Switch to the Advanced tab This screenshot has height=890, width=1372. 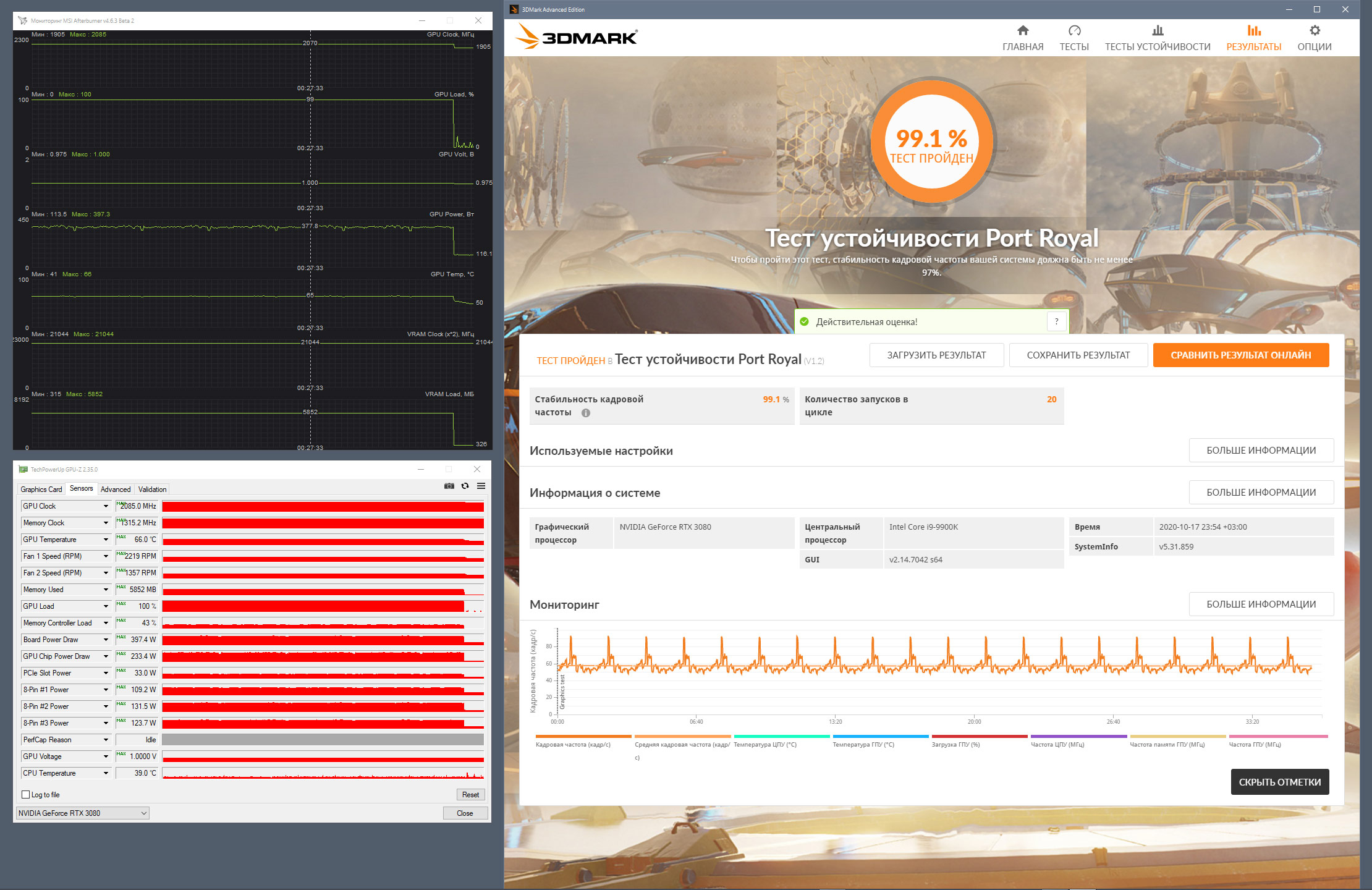[x=116, y=489]
